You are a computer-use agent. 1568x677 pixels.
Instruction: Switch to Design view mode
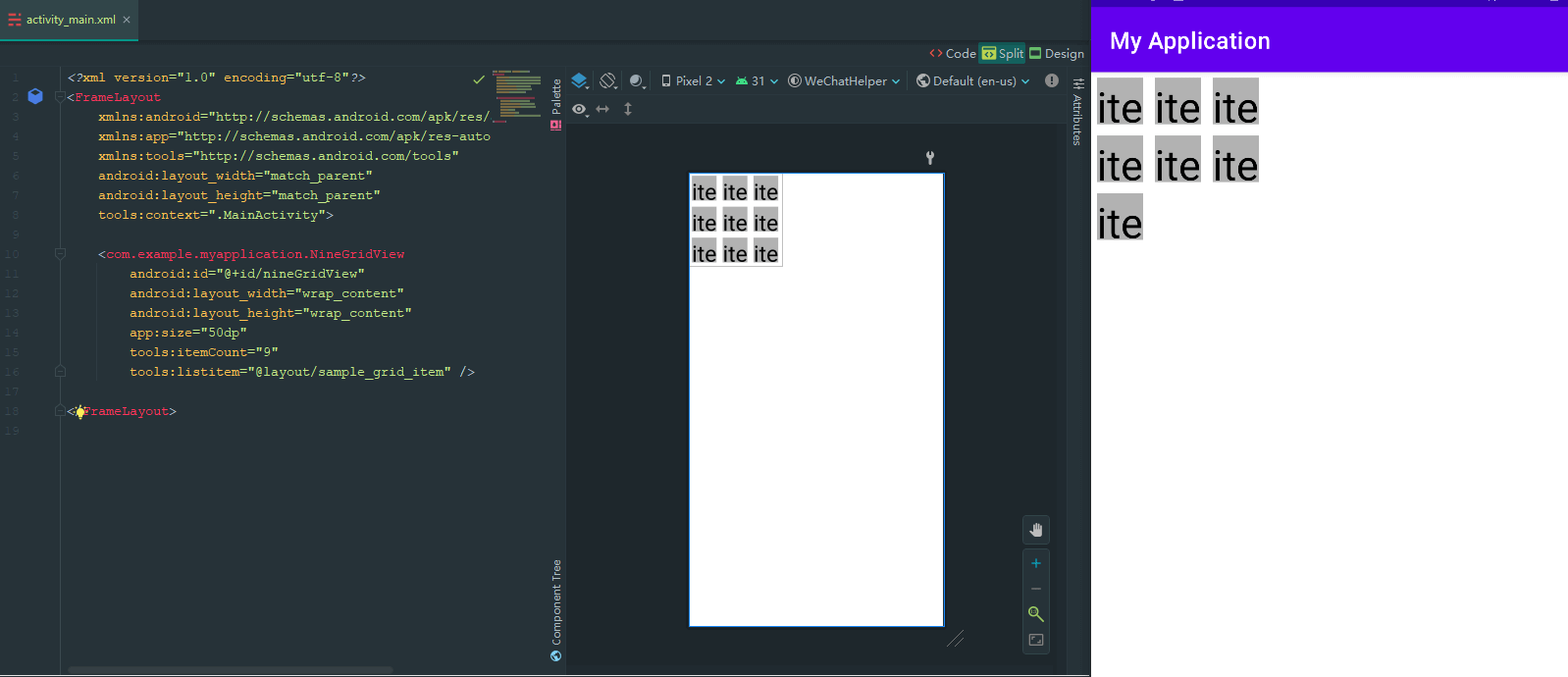[1057, 53]
